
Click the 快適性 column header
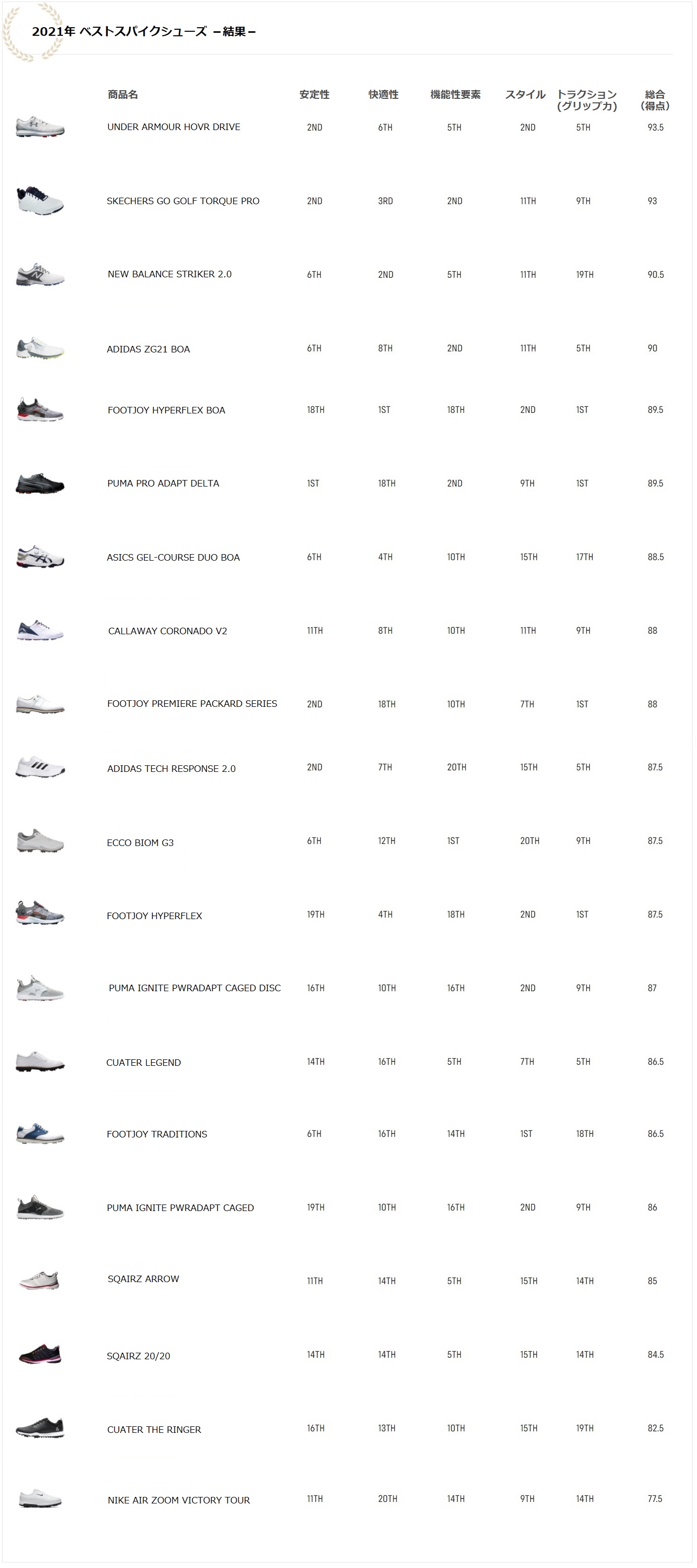[x=384, y=94]
